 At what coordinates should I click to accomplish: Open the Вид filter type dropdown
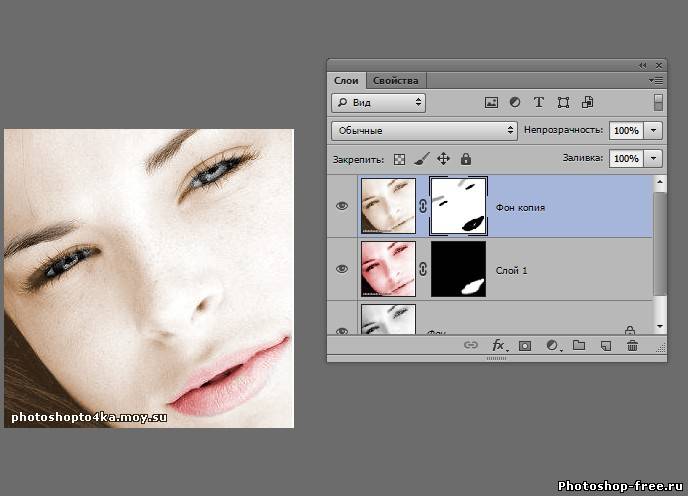click(378, 102)
